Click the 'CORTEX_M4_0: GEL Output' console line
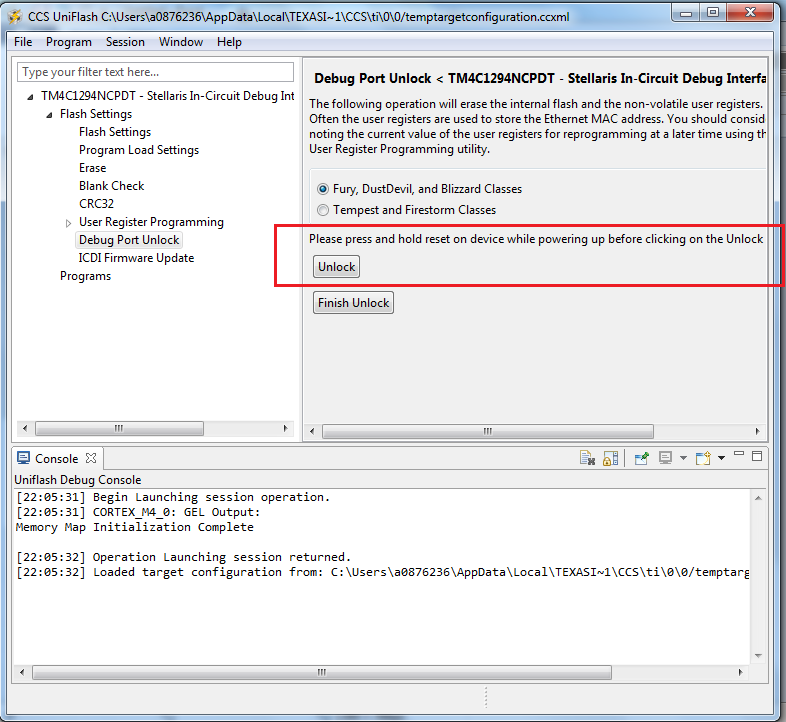Image resolution: width=786 pixels, height=722 pixels. point(138,512)
